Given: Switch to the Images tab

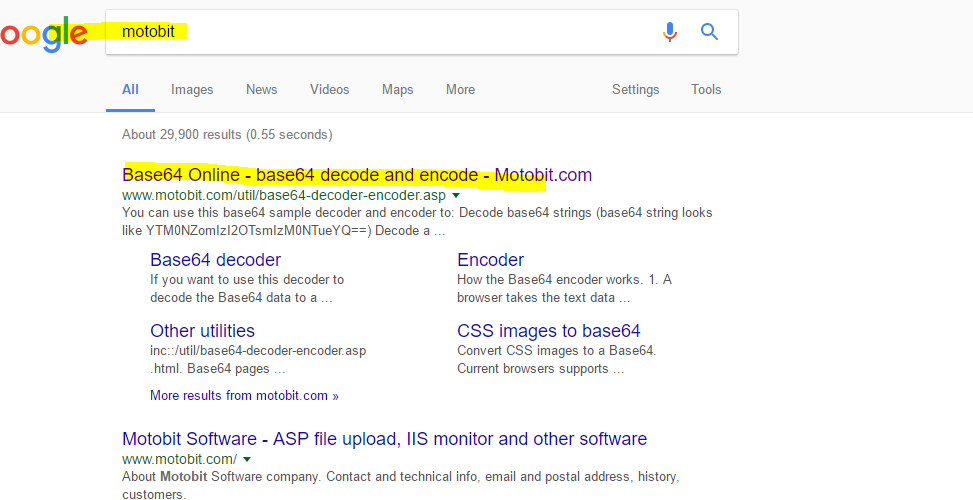Looking at the screenshot, I should [192, 89].
